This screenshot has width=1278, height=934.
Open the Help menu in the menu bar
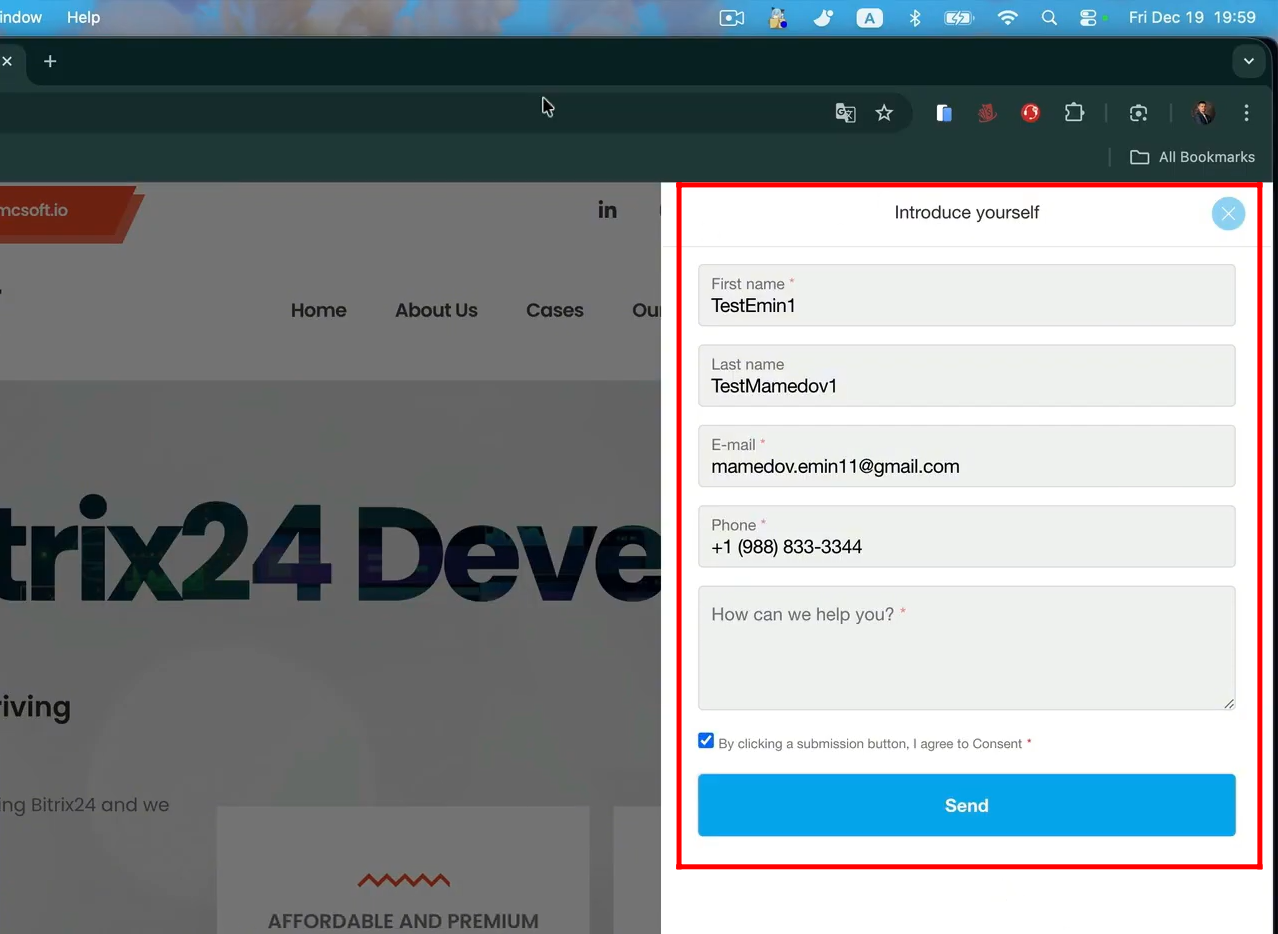pyautogui.click(x=83, y=17)
